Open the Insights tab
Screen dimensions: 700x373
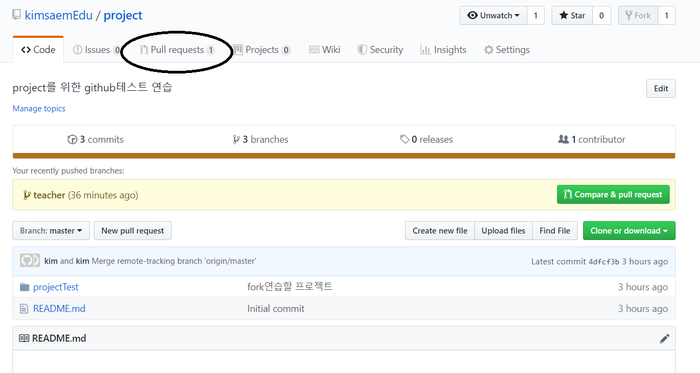point(443,50)
